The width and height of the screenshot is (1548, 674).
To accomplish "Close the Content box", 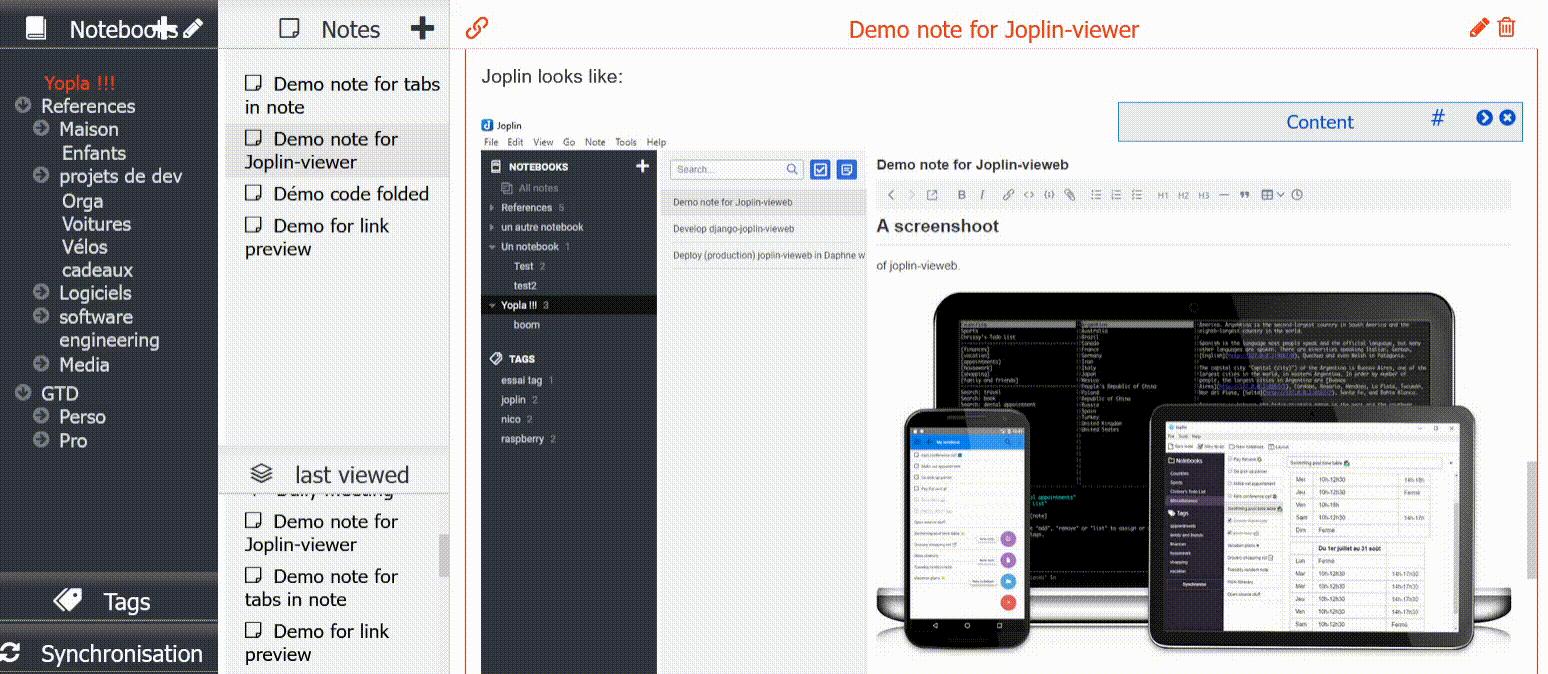I will [x=1508, y=118].
